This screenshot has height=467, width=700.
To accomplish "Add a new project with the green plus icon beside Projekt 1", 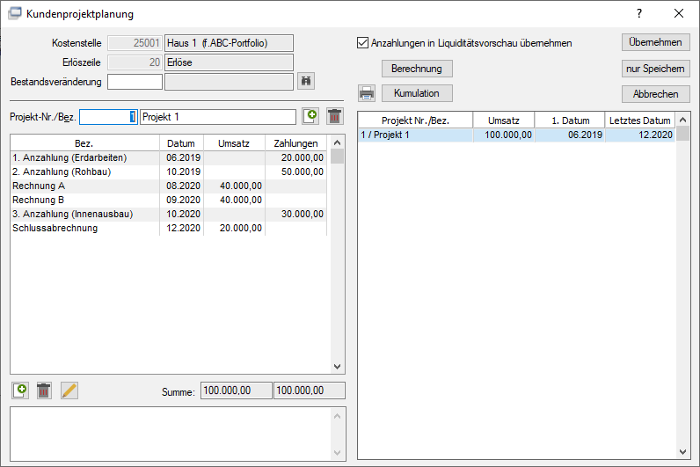I will 310,116.
